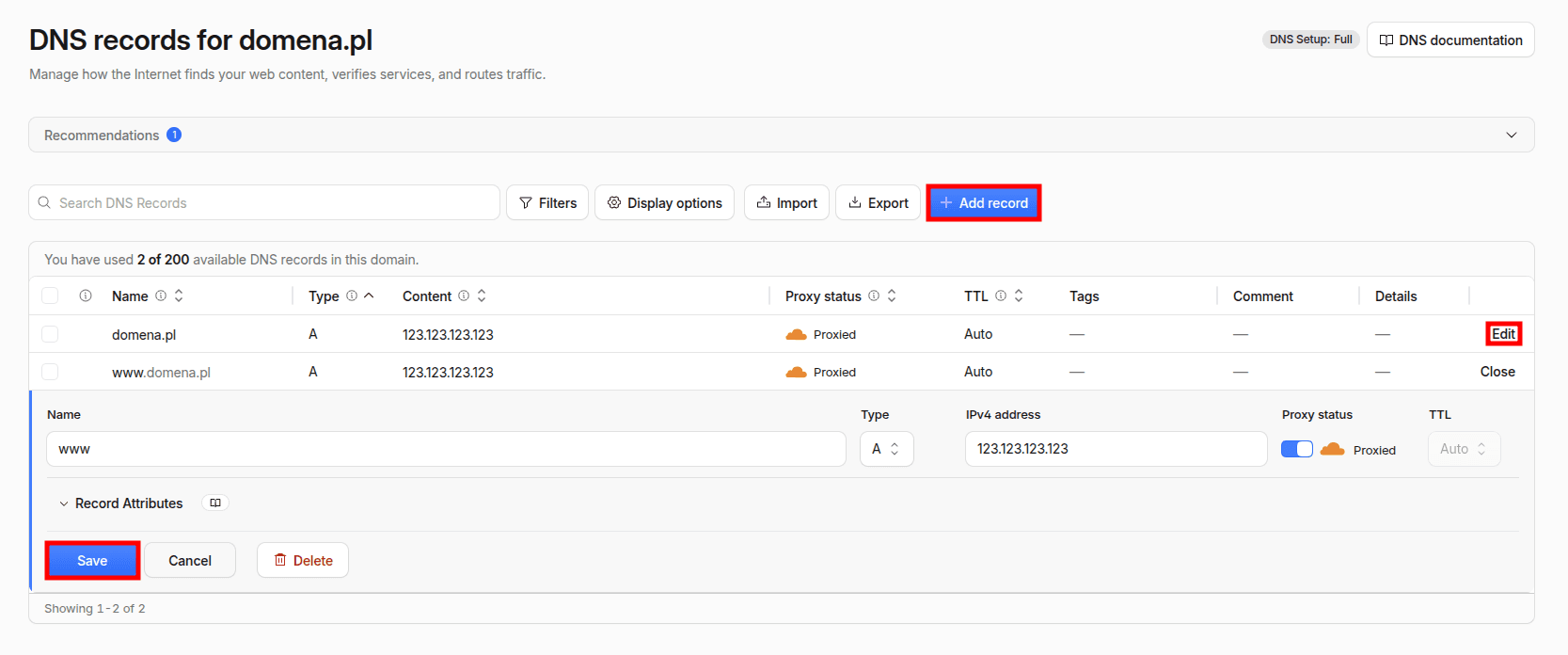Viewport: 1568px width, 655px height.
Task: Toggle the select-all records checkbox
Action: [x=50, y=296]
